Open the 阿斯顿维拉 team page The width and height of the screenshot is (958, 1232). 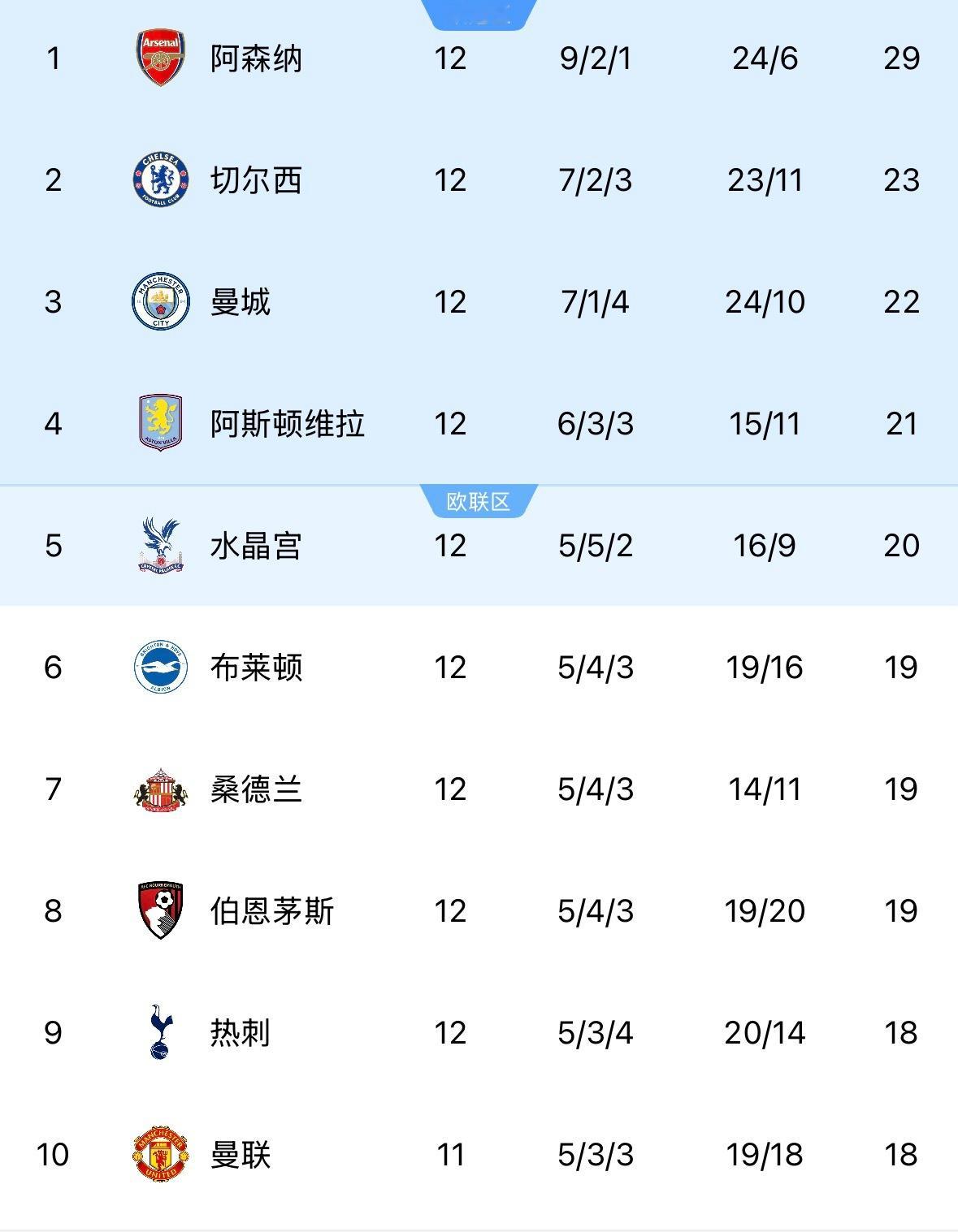[x=288, y=424]
